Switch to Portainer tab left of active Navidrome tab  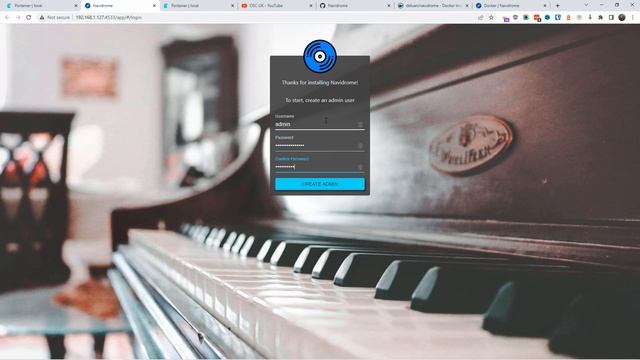pos(41,6)
